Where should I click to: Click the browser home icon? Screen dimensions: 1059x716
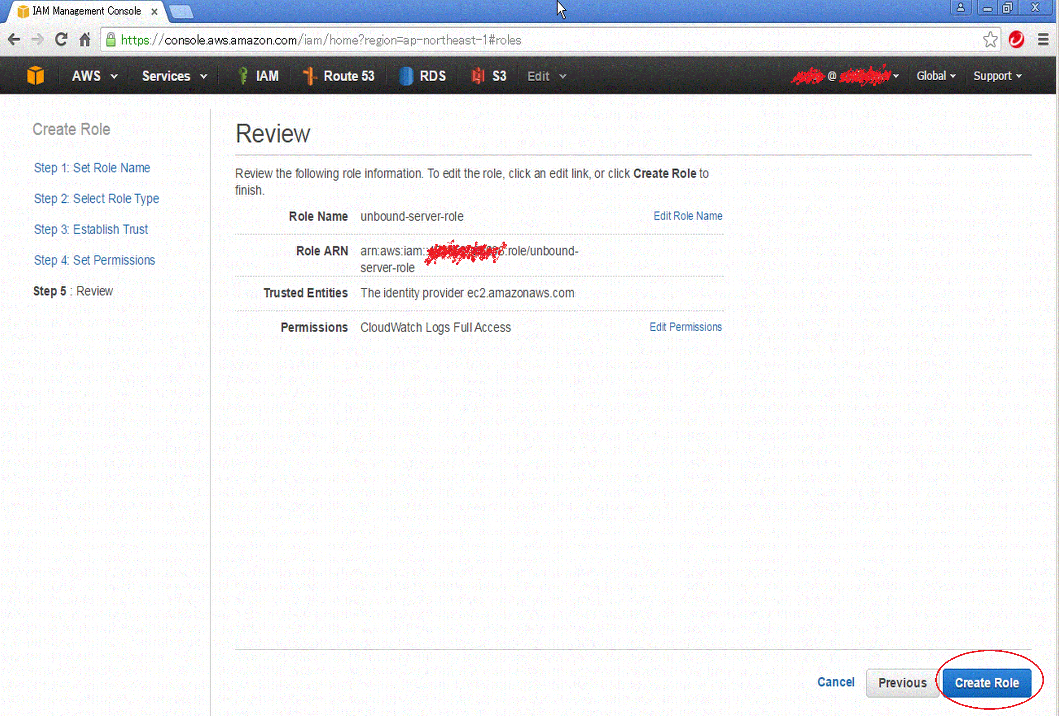[x=85, y=39]
